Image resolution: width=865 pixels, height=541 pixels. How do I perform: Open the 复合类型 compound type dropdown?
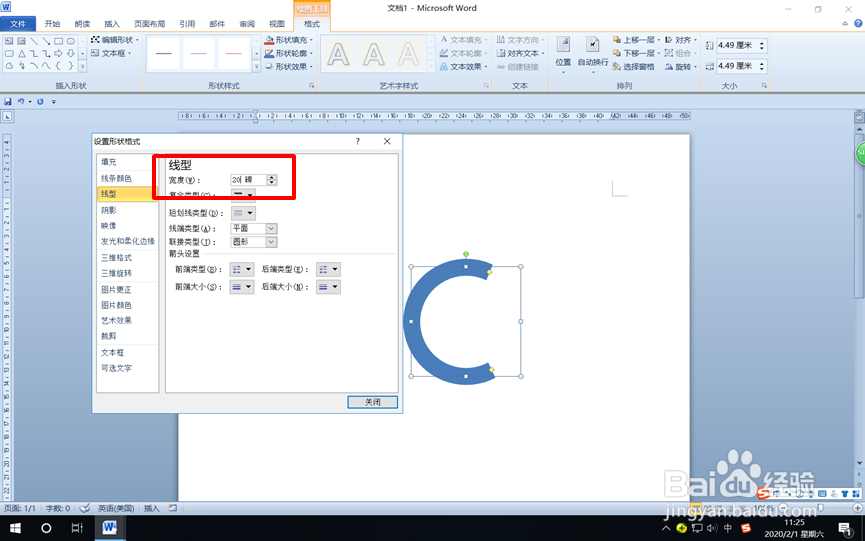click(243, 195)
